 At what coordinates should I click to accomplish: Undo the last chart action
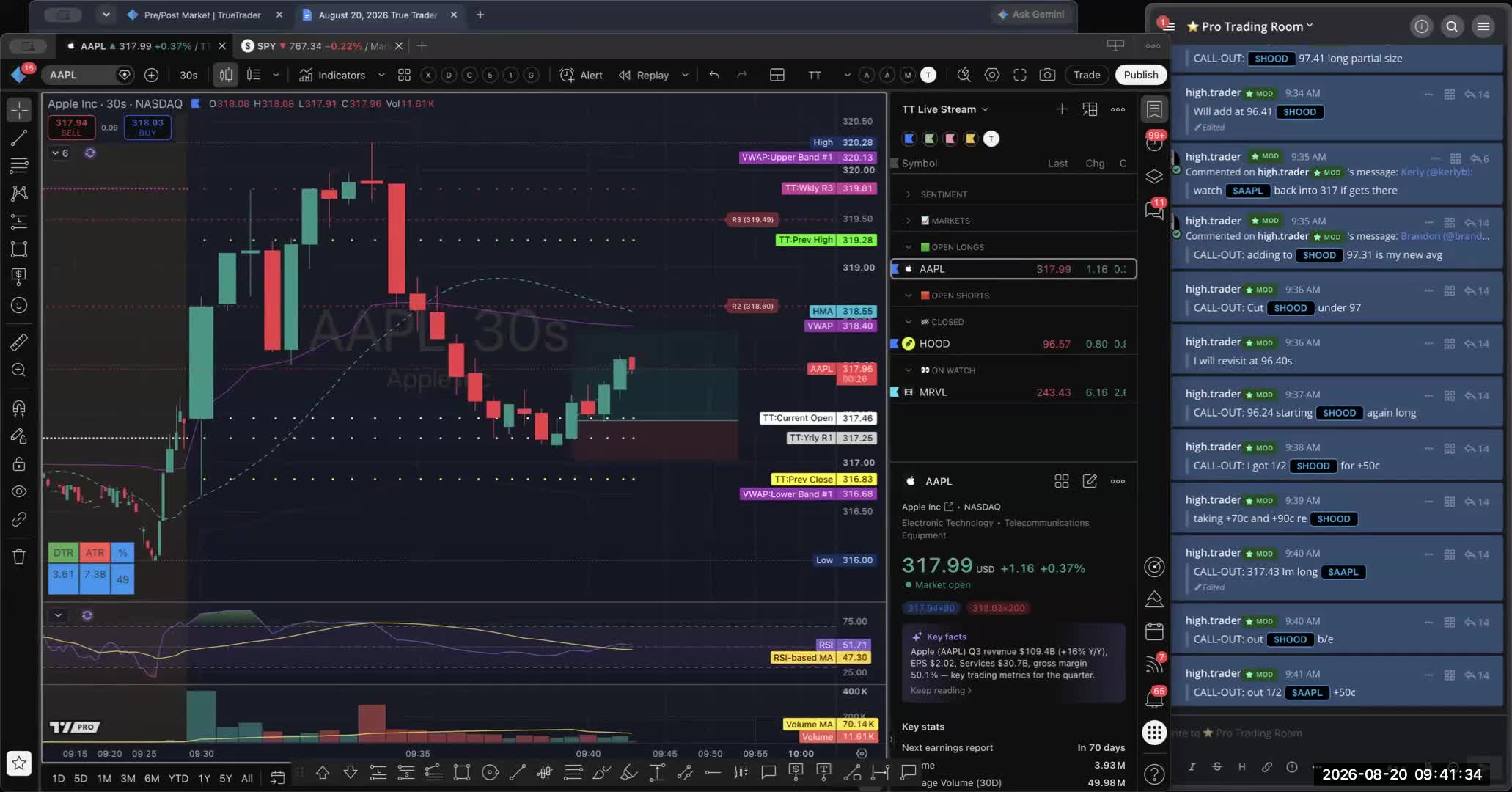tap(714, 75)
